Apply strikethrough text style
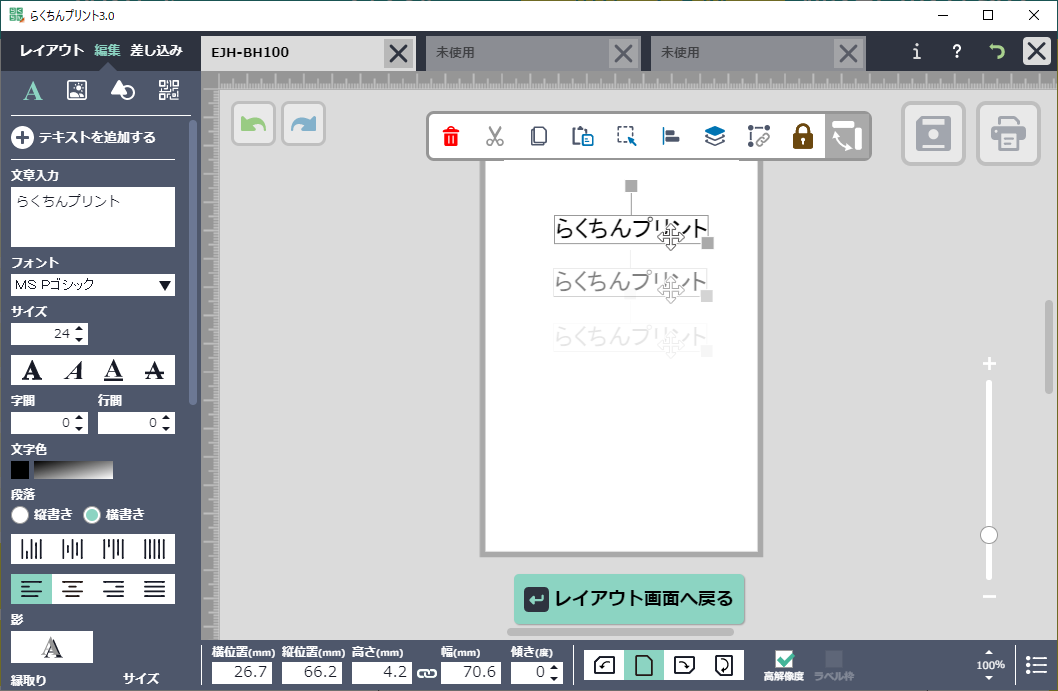The image size is (1058, 691). 155,370
